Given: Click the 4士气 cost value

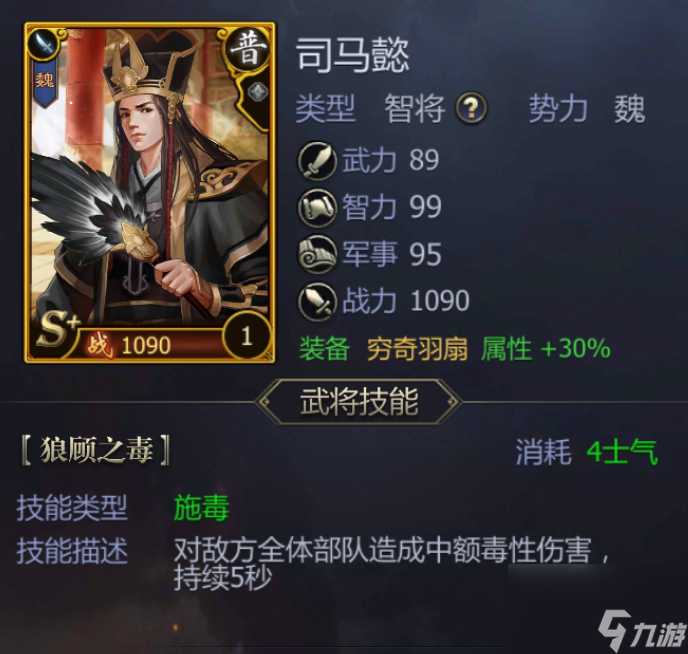Looking at the screenshot, I should pyautogui.click(x=622, y=452).
